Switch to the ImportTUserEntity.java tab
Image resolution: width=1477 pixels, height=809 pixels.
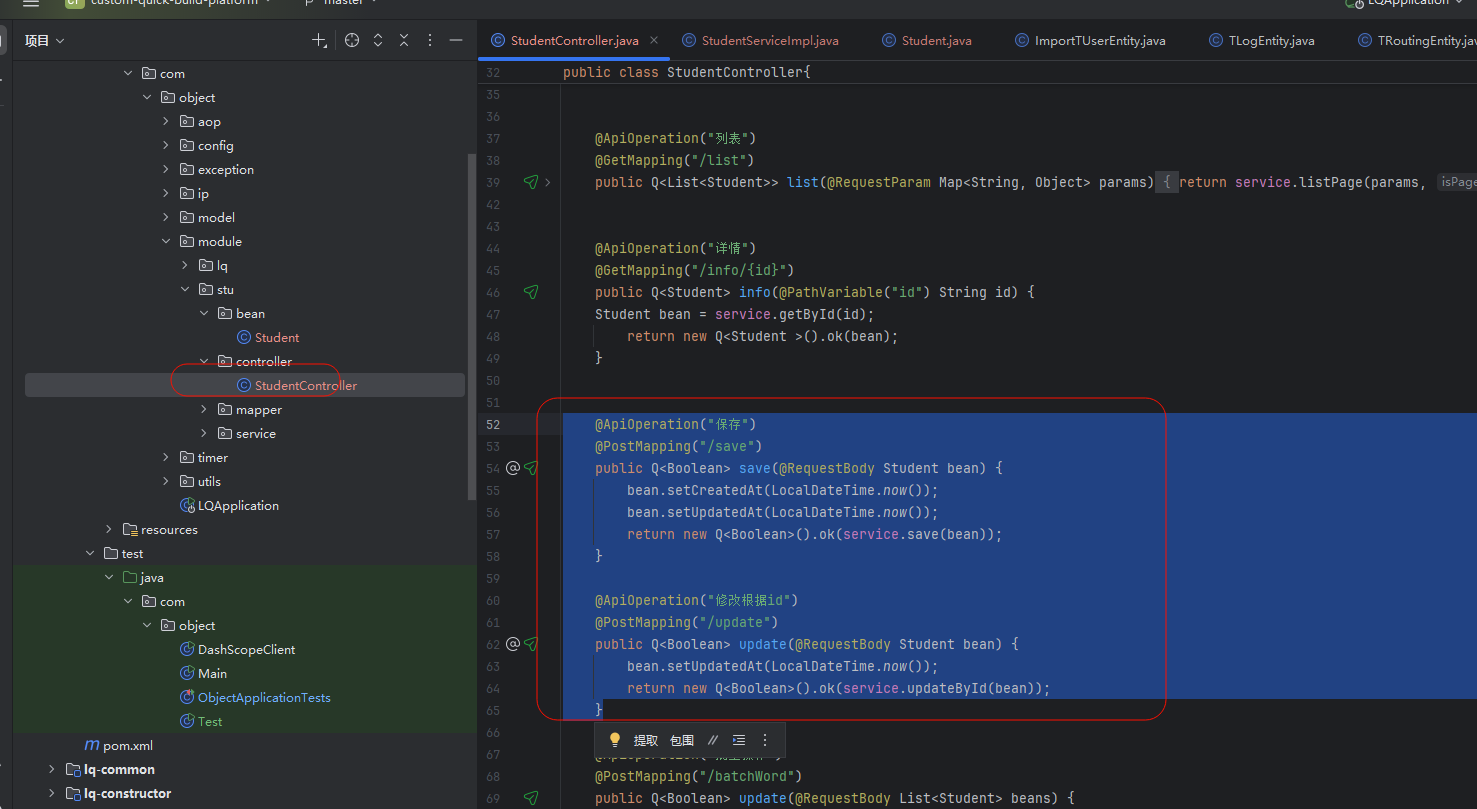point(1099,41)
